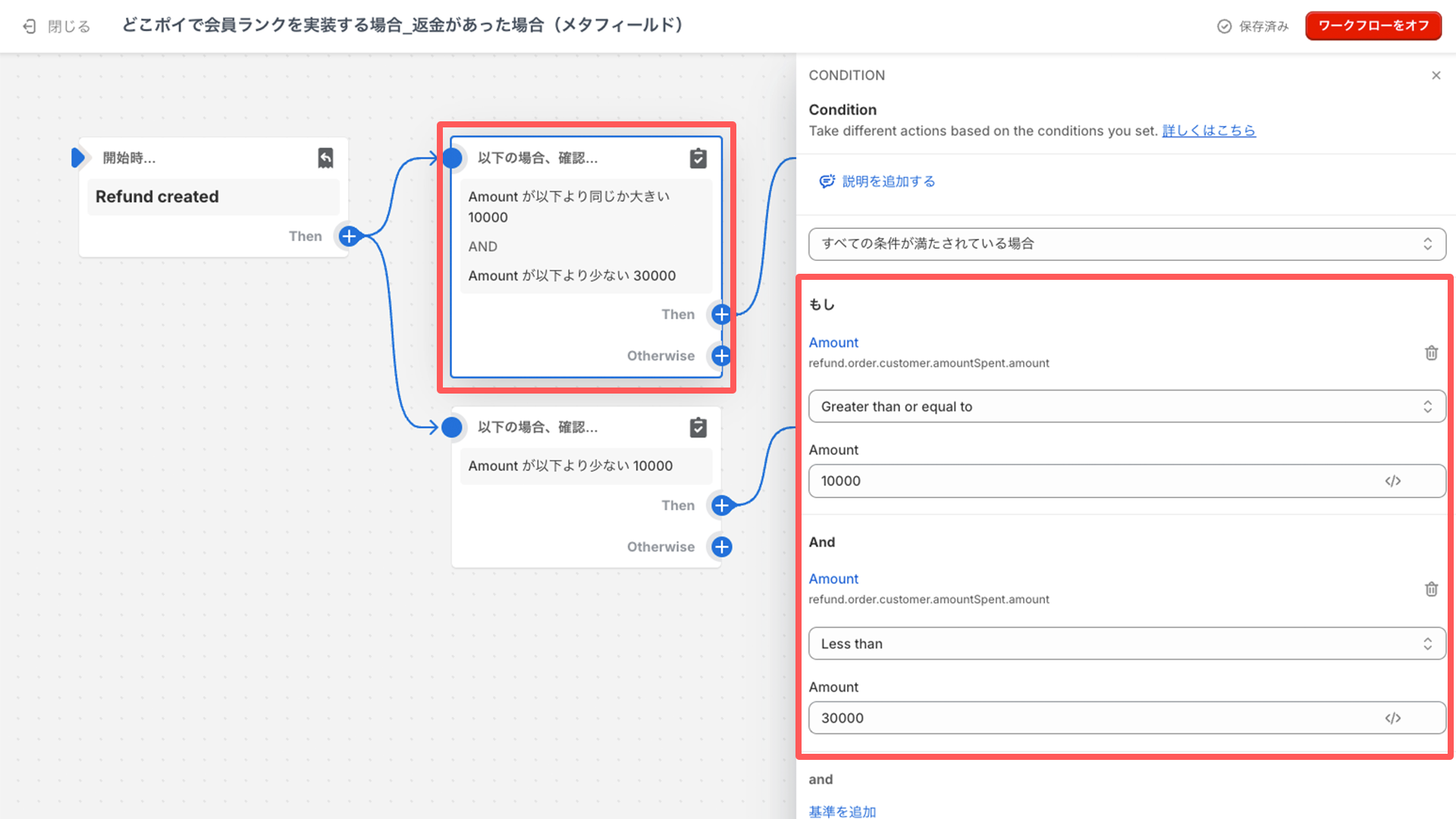The image size is (1456, 819).
Task: Click the 開始時... label on trigger node
Action: tap(130, 158)
